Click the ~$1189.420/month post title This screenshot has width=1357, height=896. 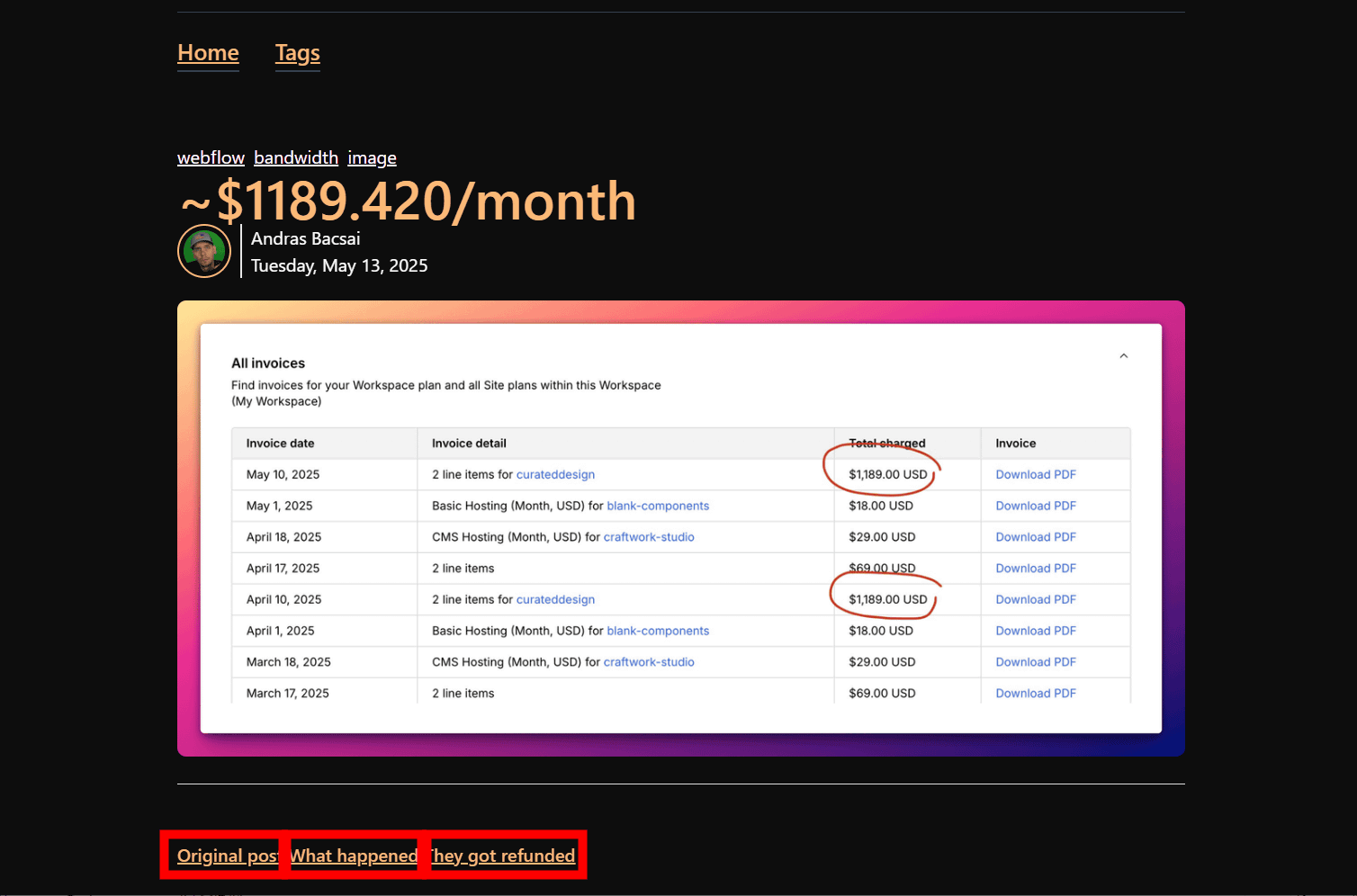pyautogui.click(x=408, y=200)
